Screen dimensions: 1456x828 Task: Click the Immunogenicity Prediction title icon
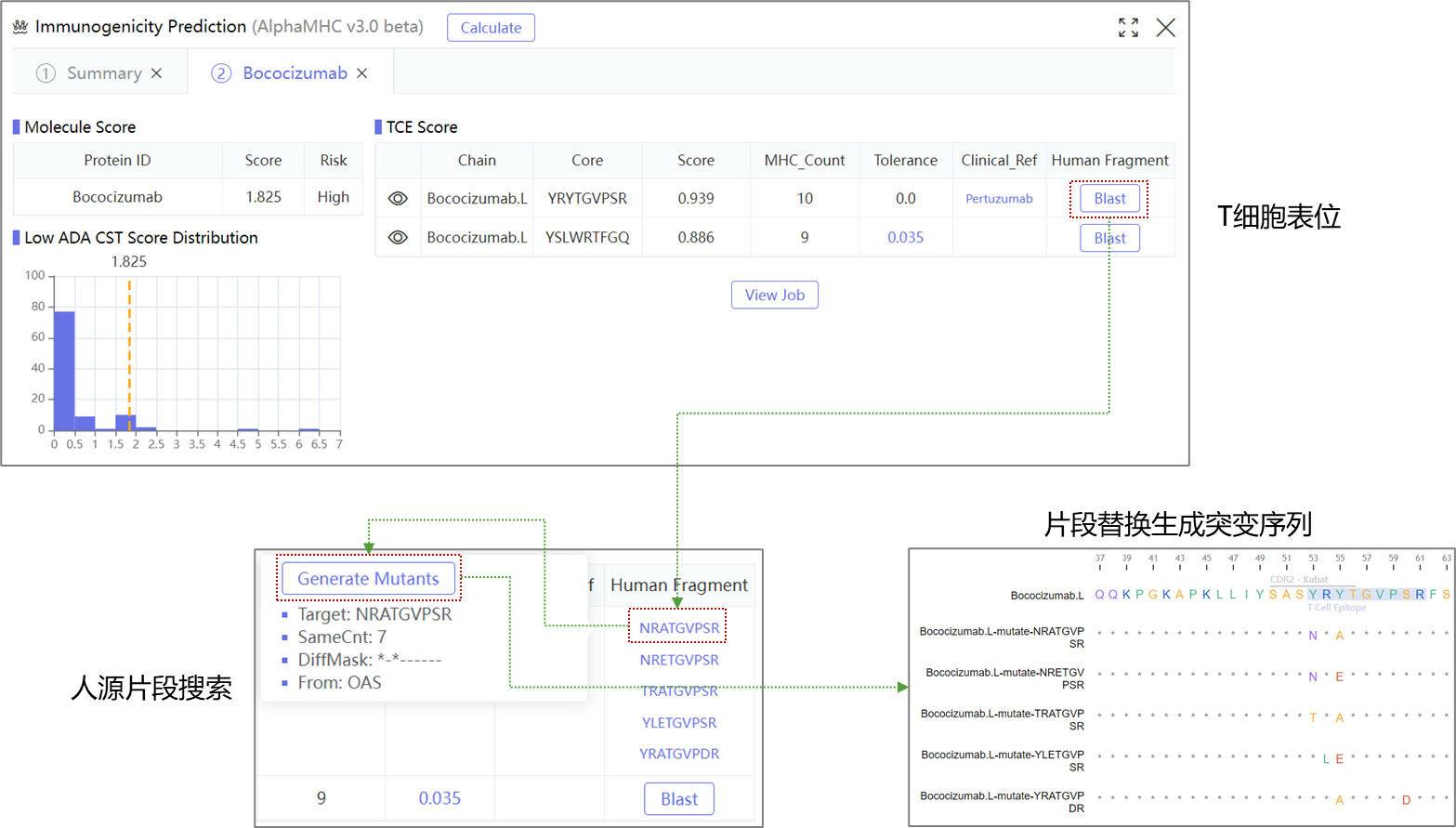coord(20,27)
